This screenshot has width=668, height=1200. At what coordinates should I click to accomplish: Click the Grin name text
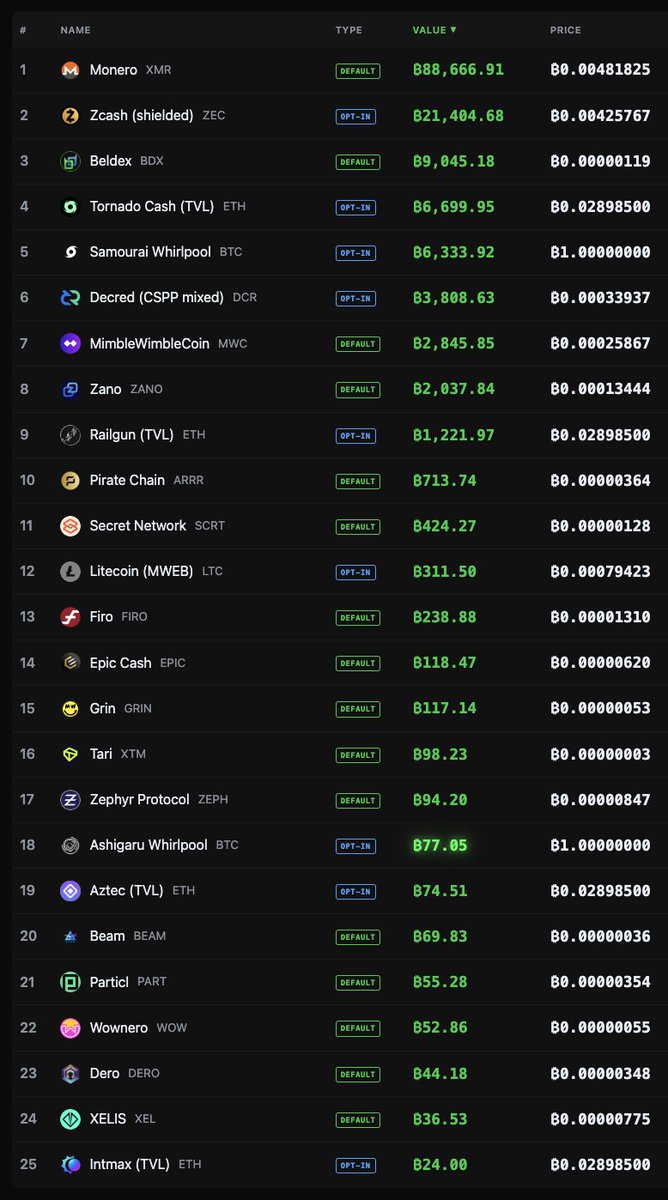(x=102, y=708)
